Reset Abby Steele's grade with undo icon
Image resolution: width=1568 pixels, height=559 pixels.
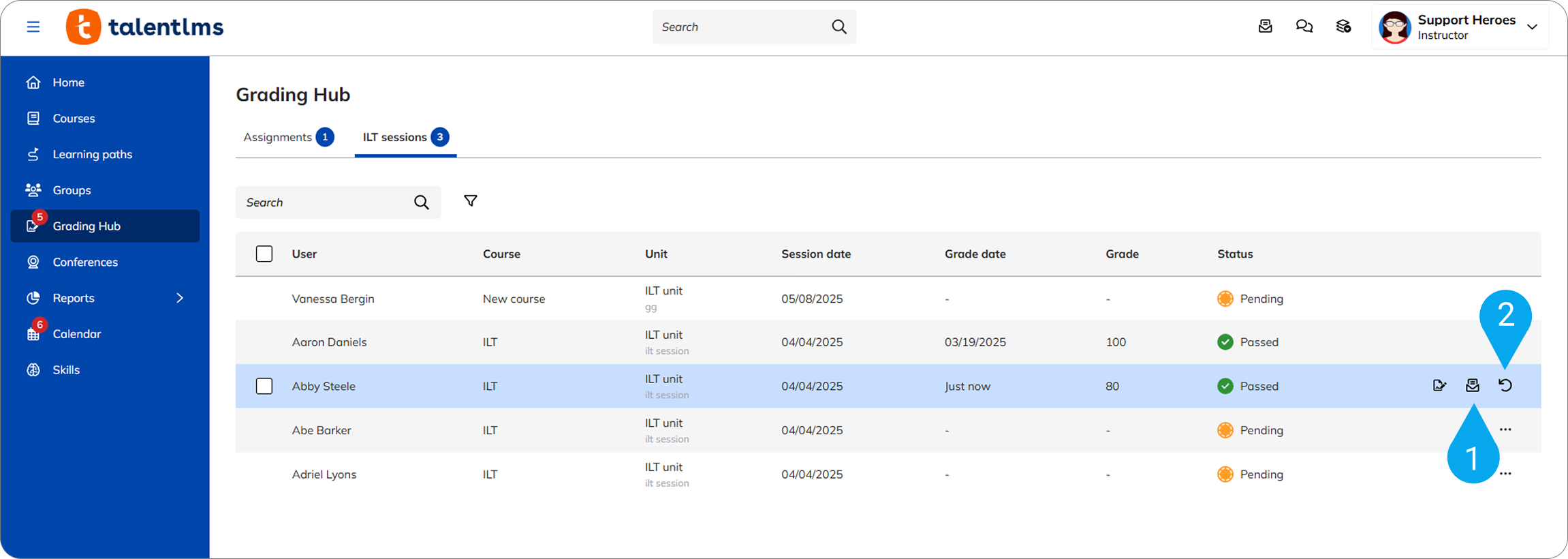(x=1505, y=386)
